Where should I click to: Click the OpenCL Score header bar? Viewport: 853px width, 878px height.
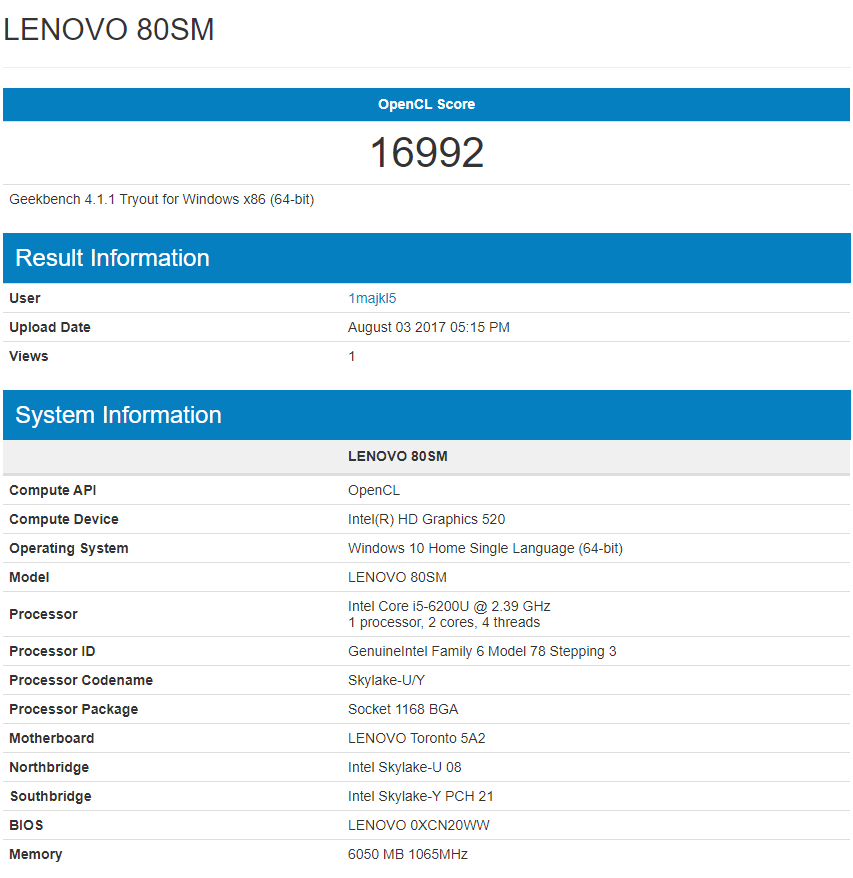click(426, 104)
